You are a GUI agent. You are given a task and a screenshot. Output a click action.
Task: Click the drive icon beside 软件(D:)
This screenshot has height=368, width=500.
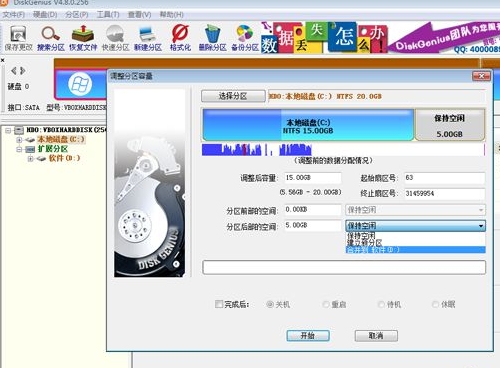(x=41, y=158)
